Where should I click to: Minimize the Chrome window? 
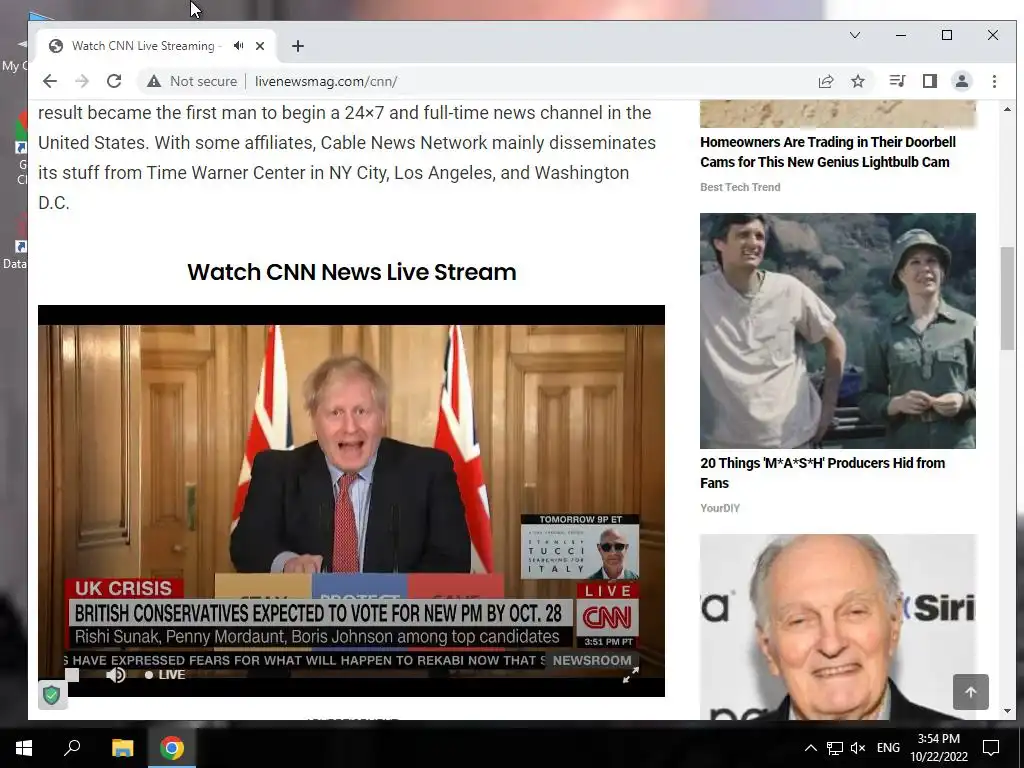tap(901, 35)
